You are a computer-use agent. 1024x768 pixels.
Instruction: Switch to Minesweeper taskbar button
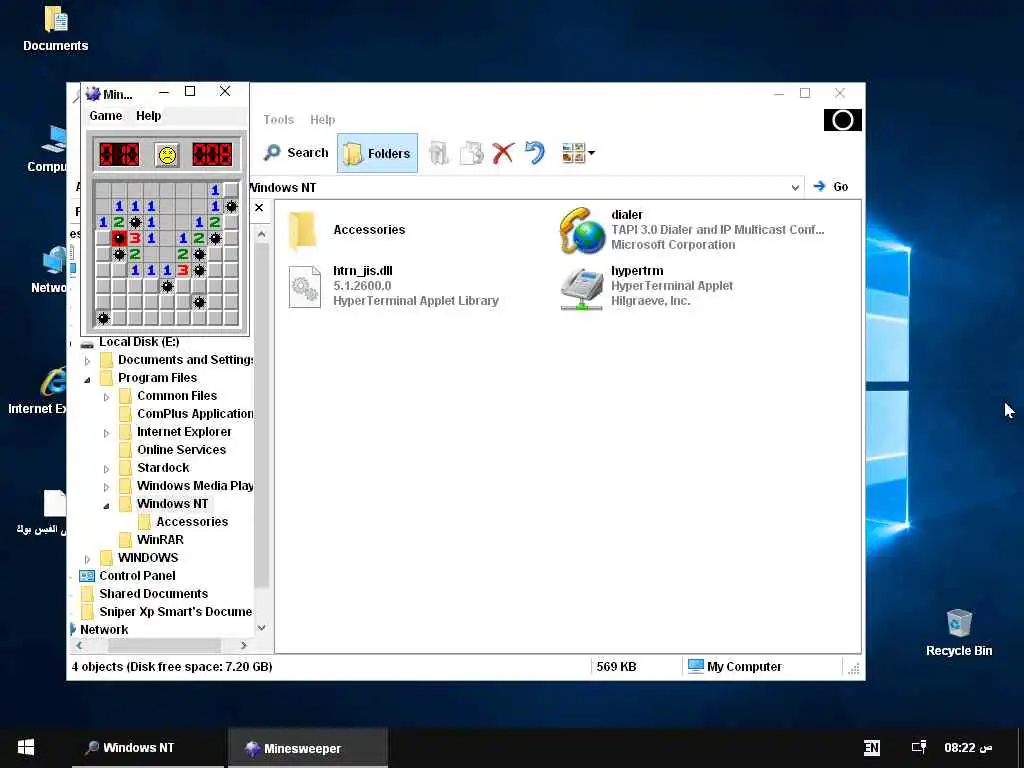point(308,748)
